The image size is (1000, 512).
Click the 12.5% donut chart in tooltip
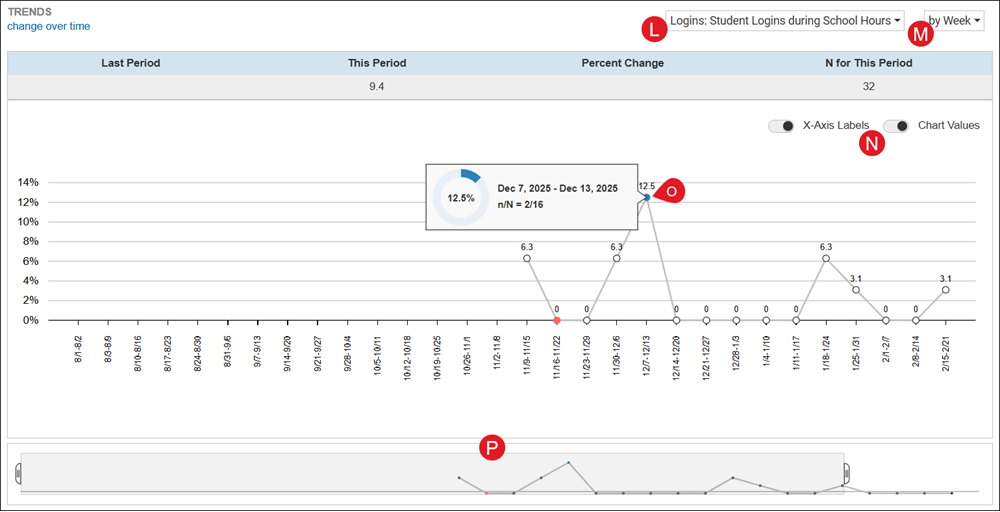pyautogui.click(x=461, y=198)
